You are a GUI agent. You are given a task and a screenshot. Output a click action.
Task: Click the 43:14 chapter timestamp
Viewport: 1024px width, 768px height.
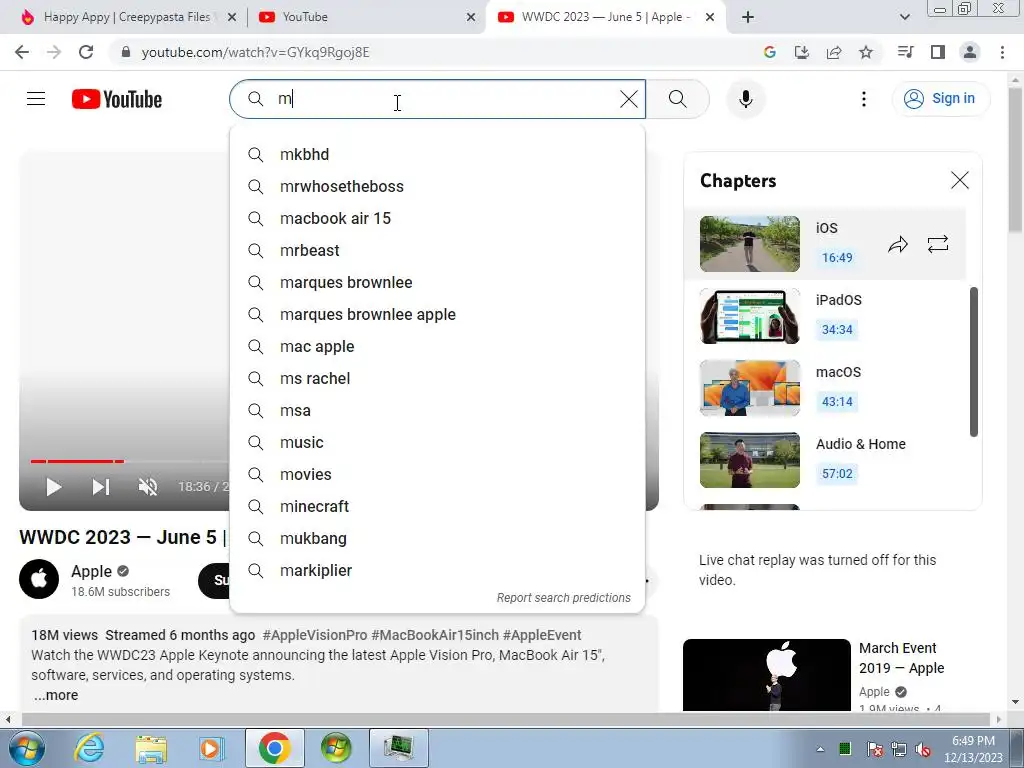pos(837,401)
